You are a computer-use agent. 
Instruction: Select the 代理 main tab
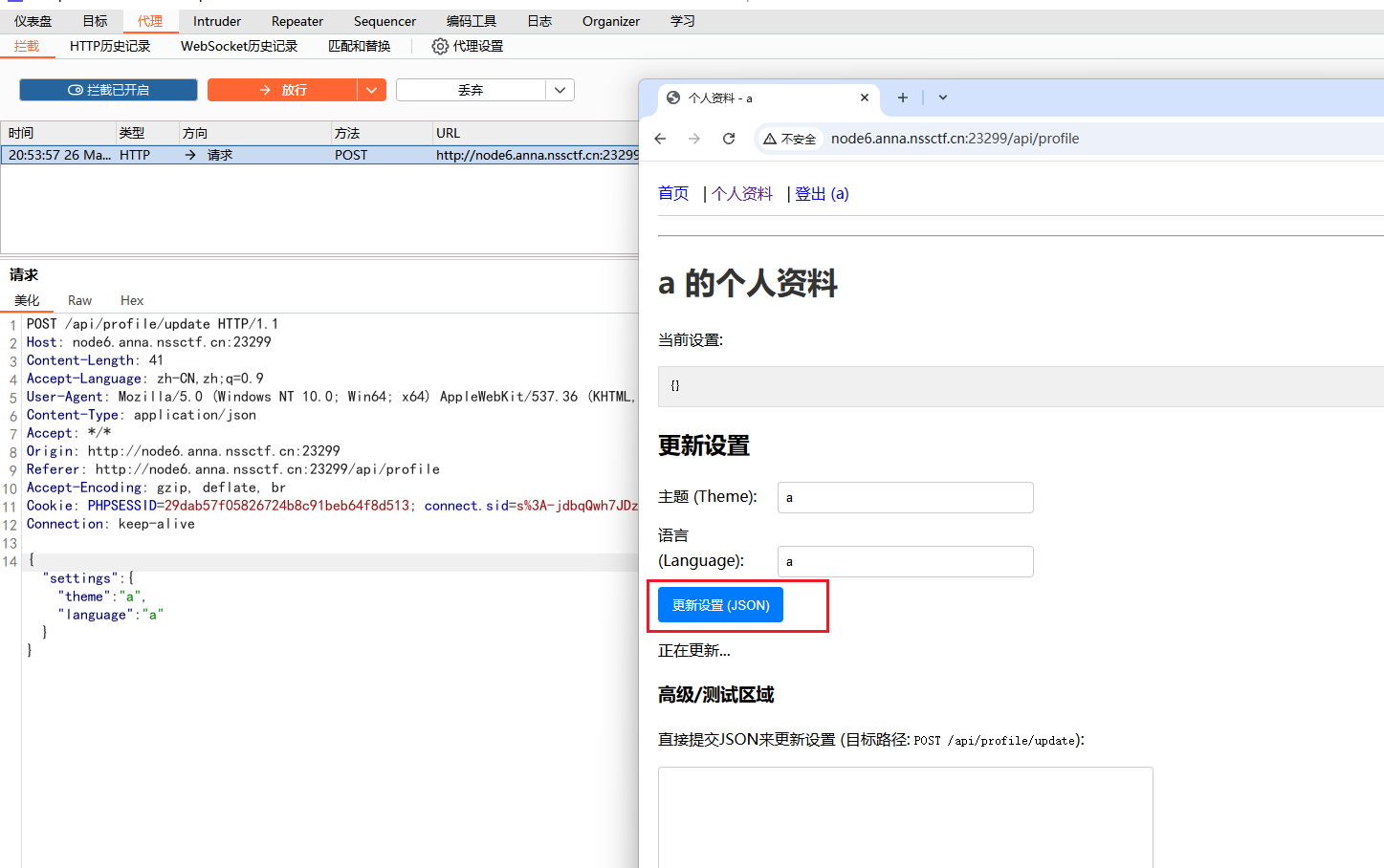[x=150, y=21]
